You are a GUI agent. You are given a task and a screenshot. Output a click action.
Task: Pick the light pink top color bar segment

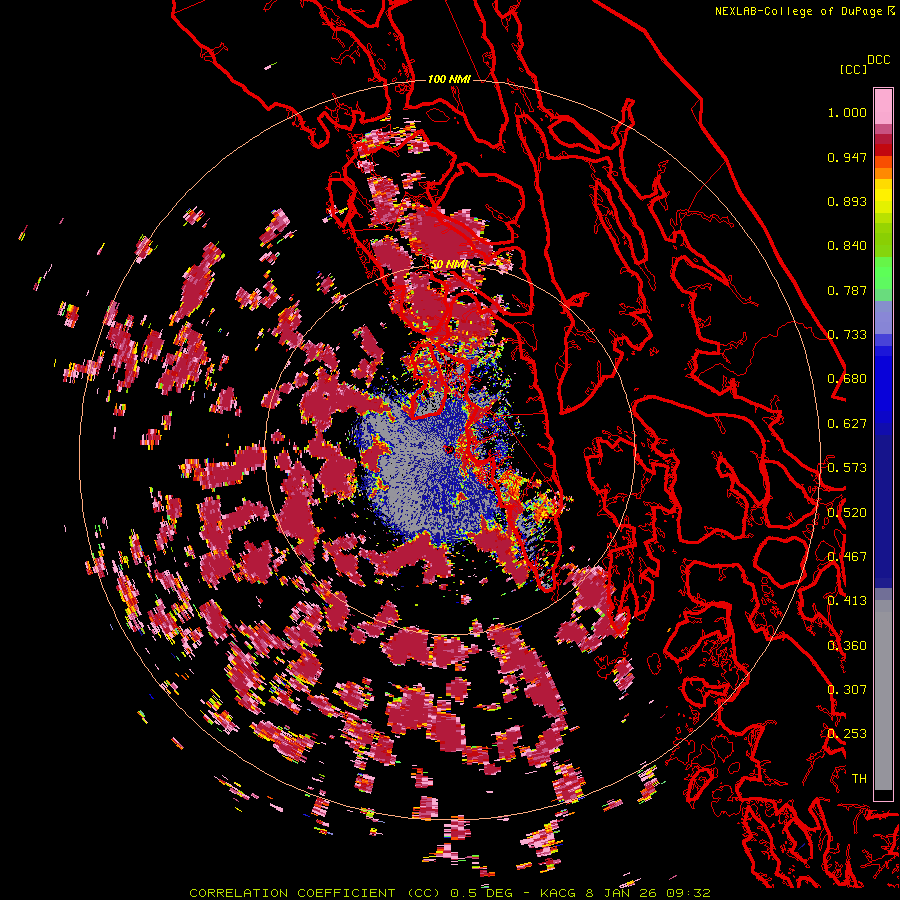pyautogui.click(x=883, y=106)
